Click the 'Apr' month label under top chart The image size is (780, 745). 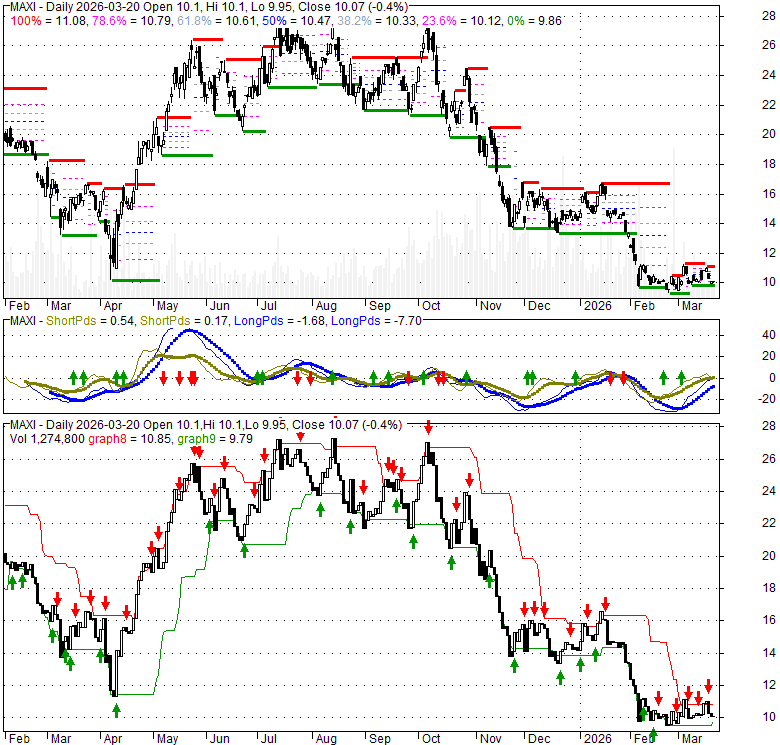pyautogui.click(x=112, y=306)
